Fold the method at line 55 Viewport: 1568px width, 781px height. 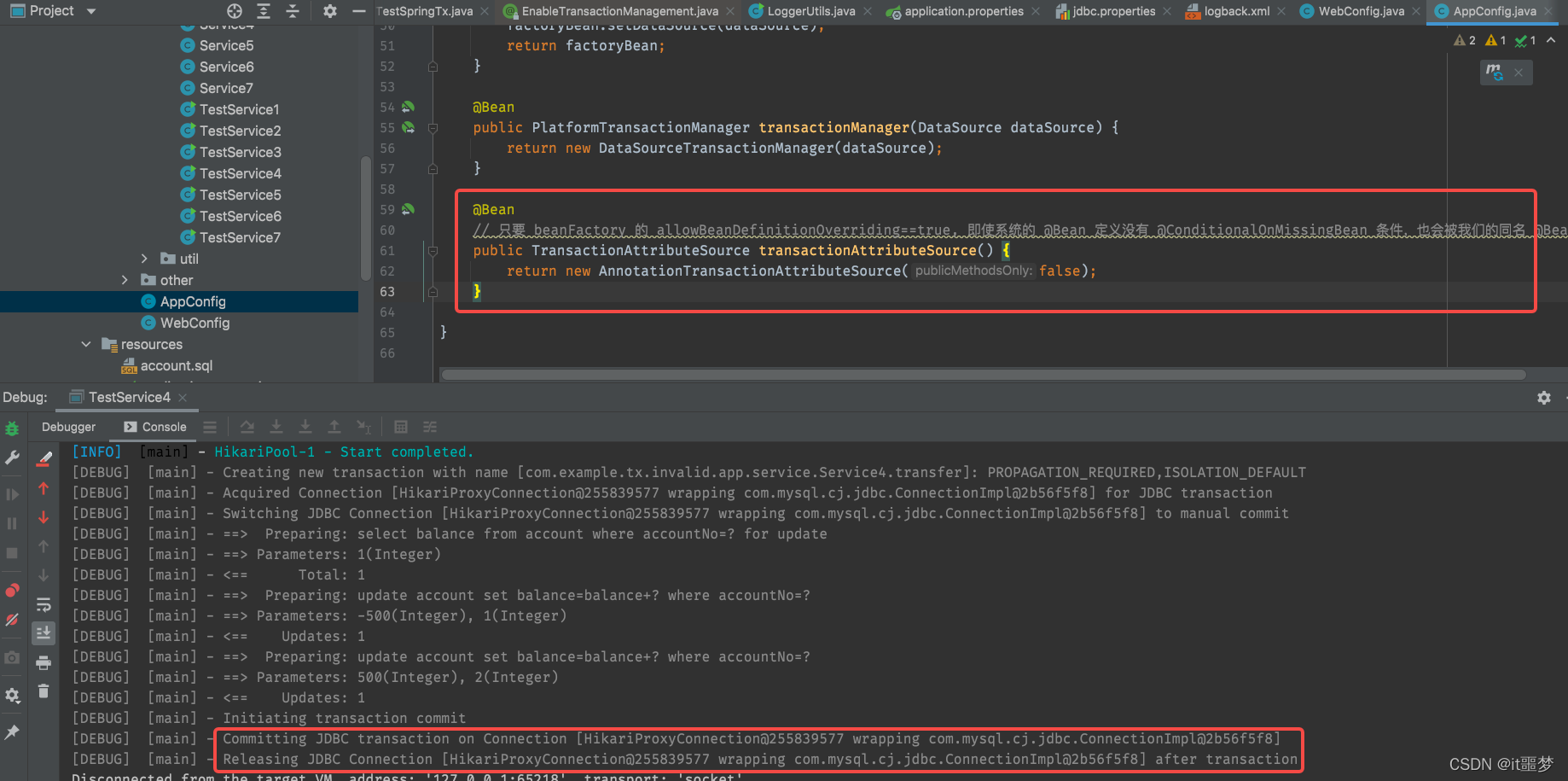pos(433,128)
